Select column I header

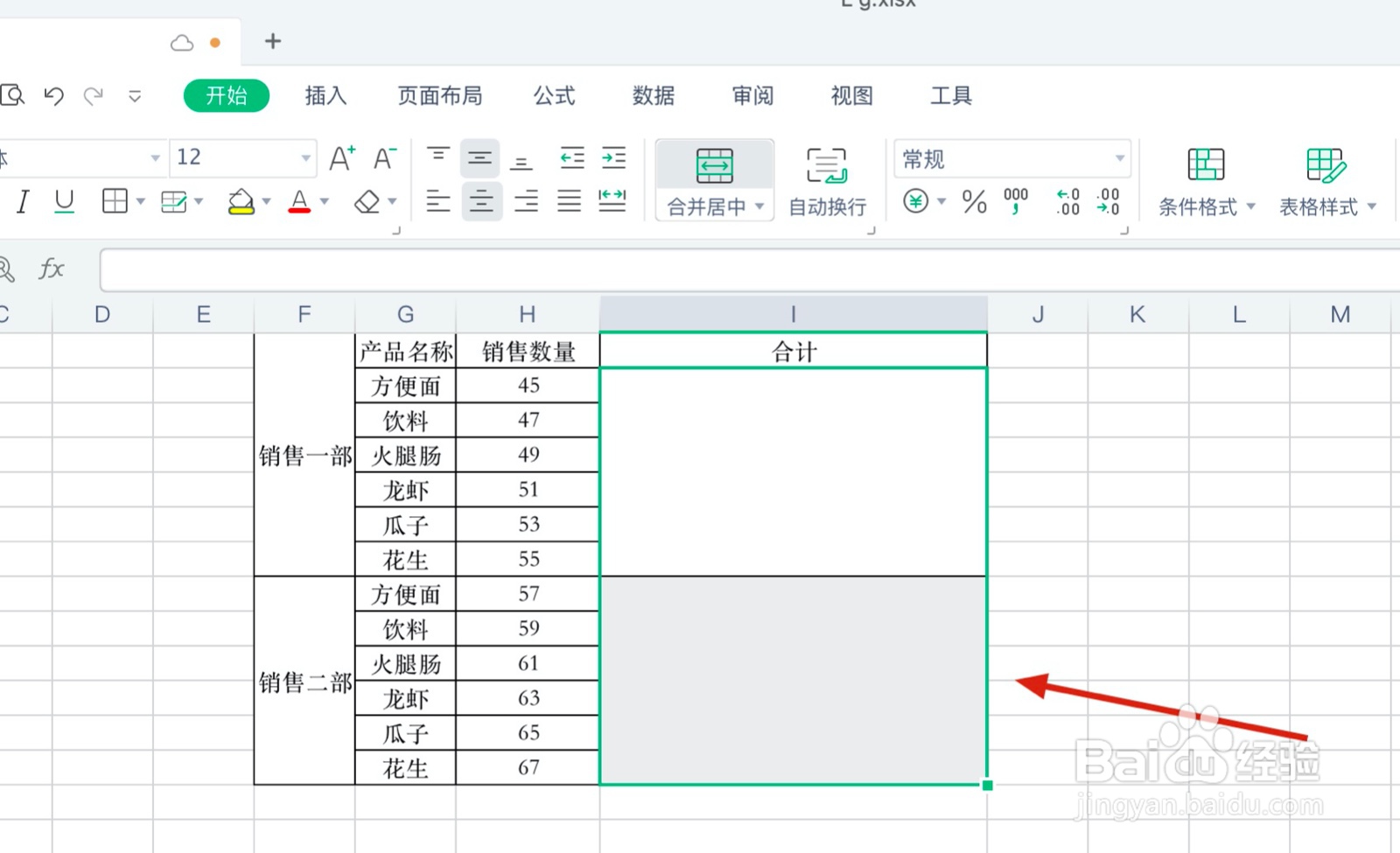[x=794, y=314]
